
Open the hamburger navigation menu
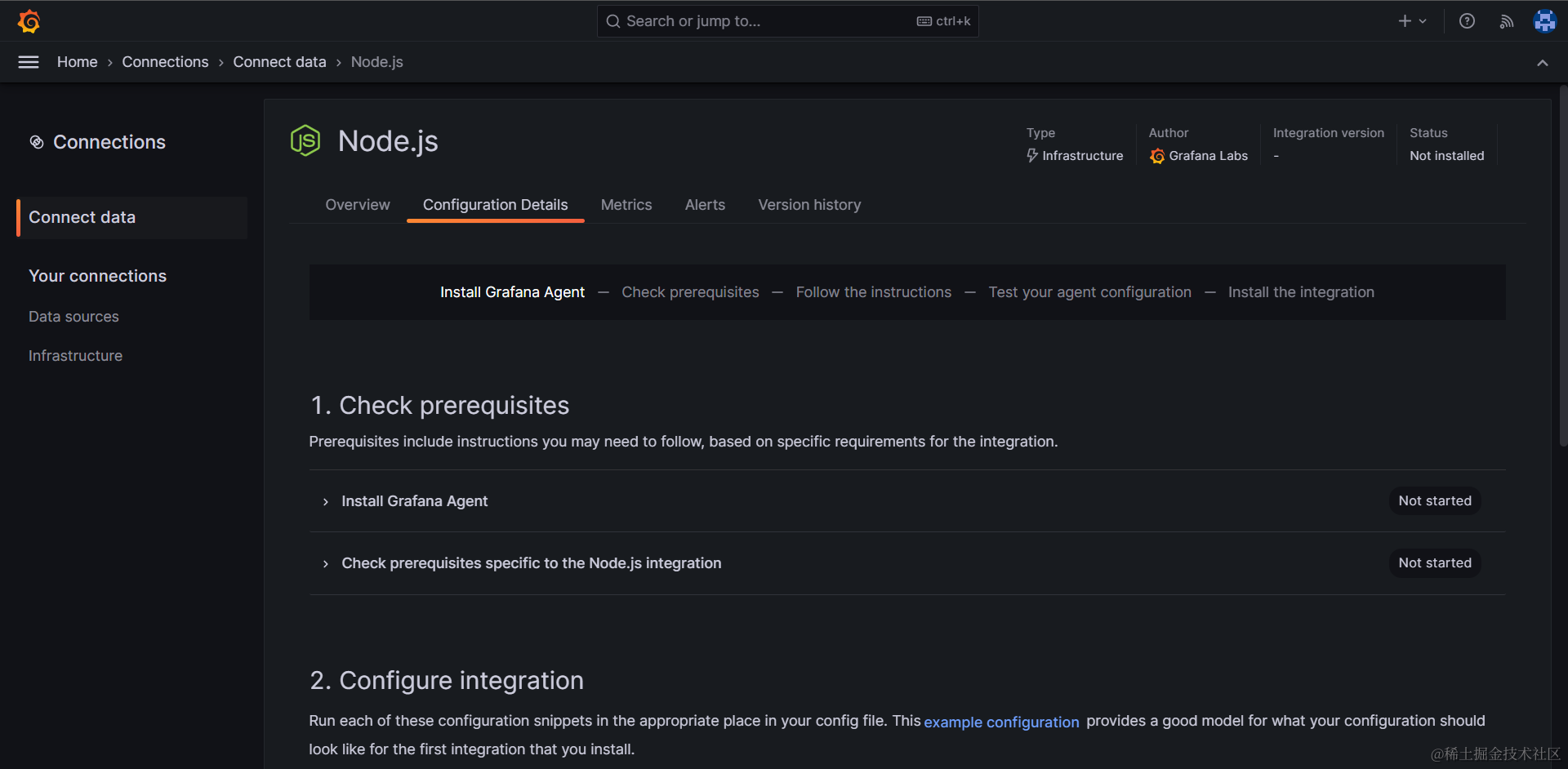coord(29,62)
